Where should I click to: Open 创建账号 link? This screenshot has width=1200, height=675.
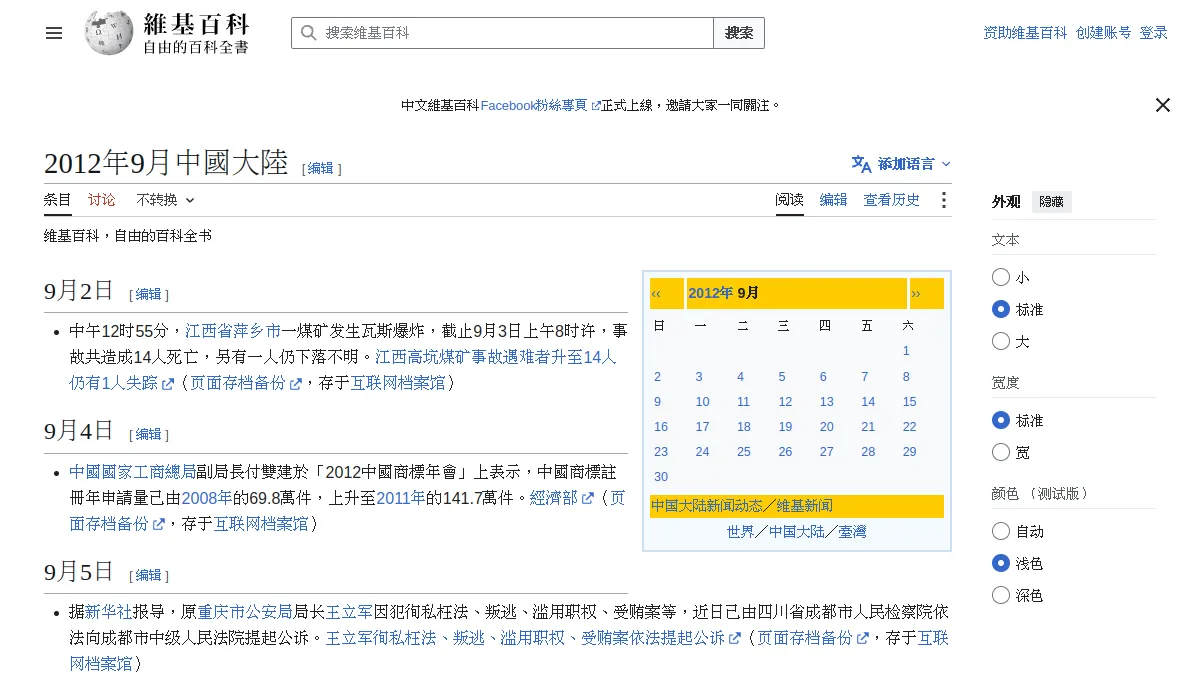coord(1104,33)
